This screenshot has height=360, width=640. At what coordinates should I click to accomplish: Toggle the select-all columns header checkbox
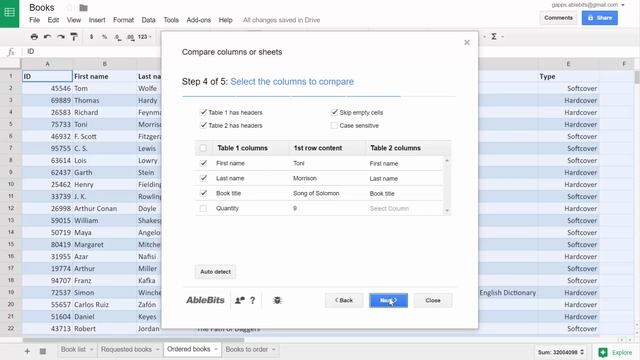coord(203,148)
